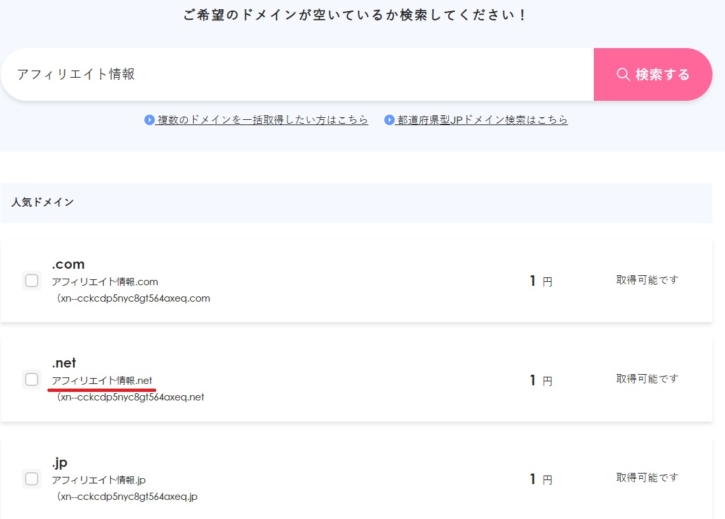Tick the .com domain checkbox
Image resolution: width=725 pixels, height=519 pixels.
coord(31,280)
